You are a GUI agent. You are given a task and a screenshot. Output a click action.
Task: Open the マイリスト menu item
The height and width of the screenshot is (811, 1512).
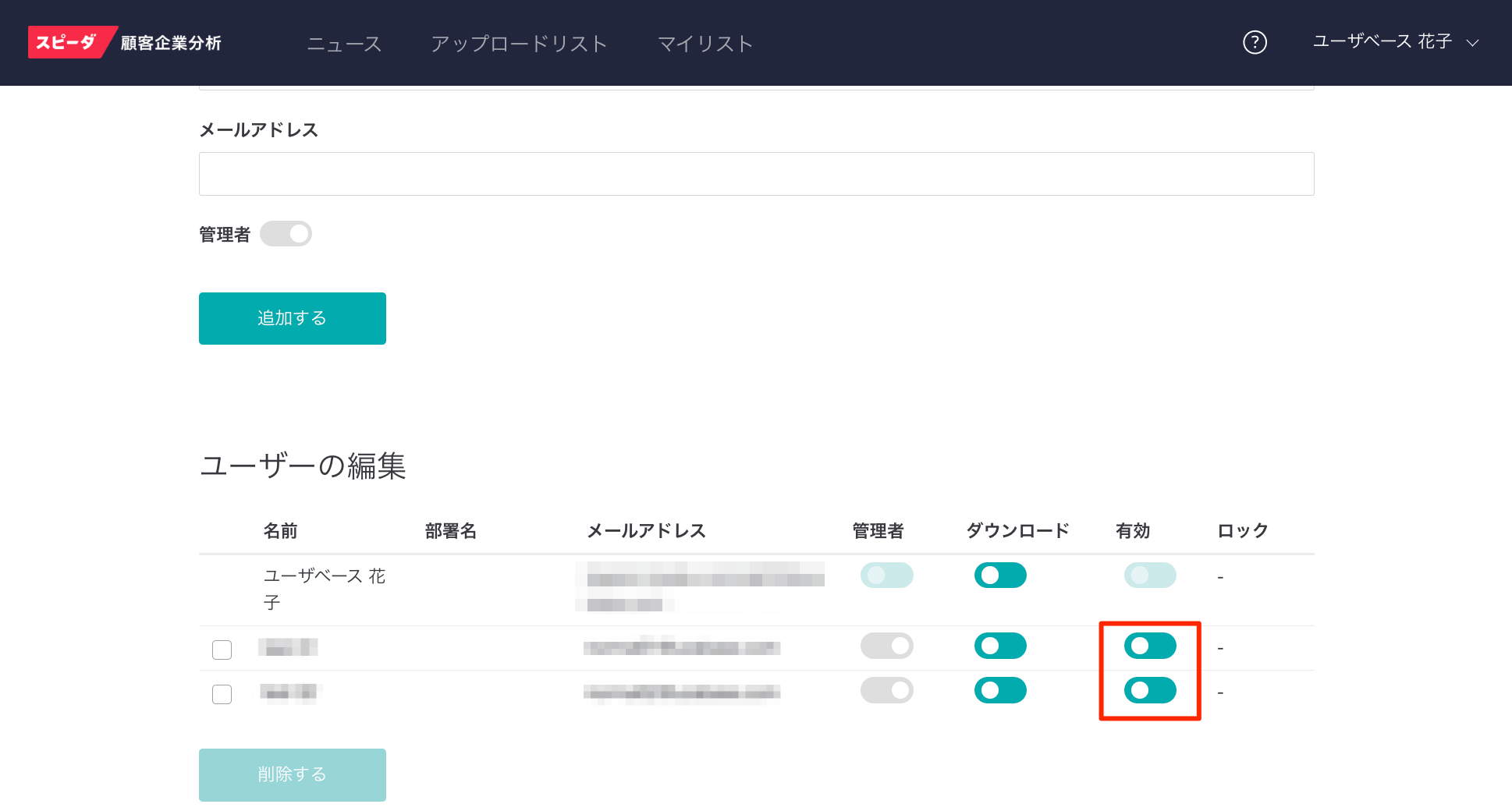[705, 44]
